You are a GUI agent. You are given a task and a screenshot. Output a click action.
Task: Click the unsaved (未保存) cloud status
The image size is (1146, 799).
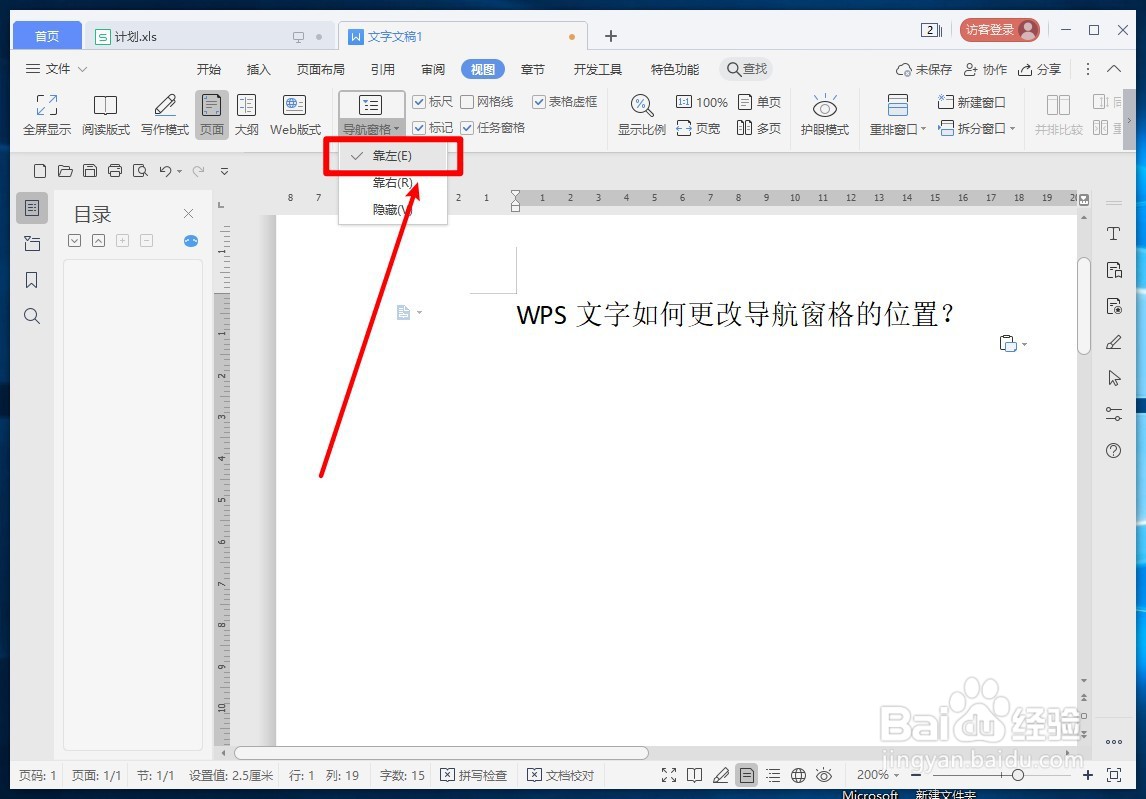[x=924, y=69]
